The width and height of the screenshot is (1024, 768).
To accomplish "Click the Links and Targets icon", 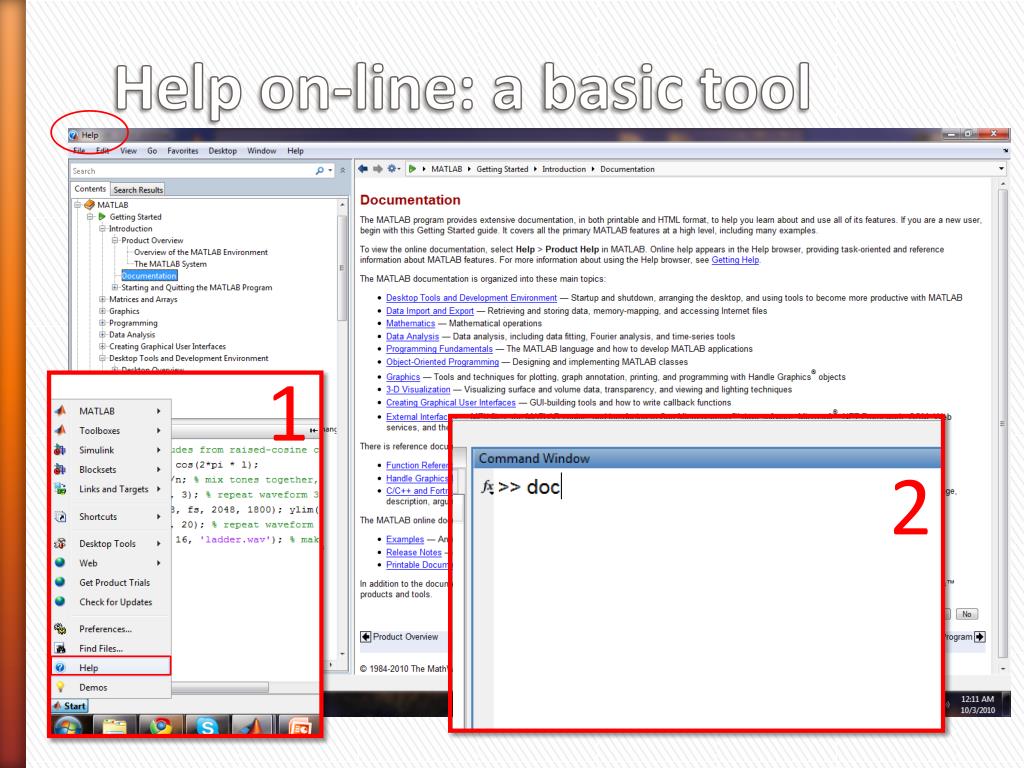I will click(x=60, y=488).
